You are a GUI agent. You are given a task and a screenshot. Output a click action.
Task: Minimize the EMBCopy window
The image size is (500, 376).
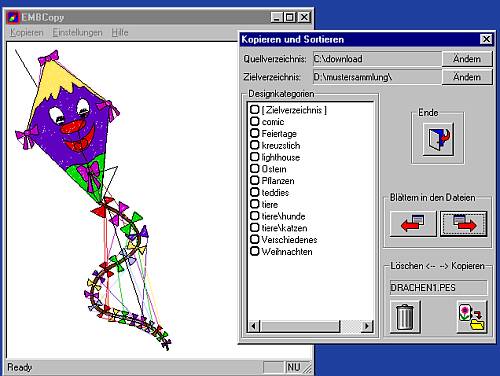(x=277, y=17)
